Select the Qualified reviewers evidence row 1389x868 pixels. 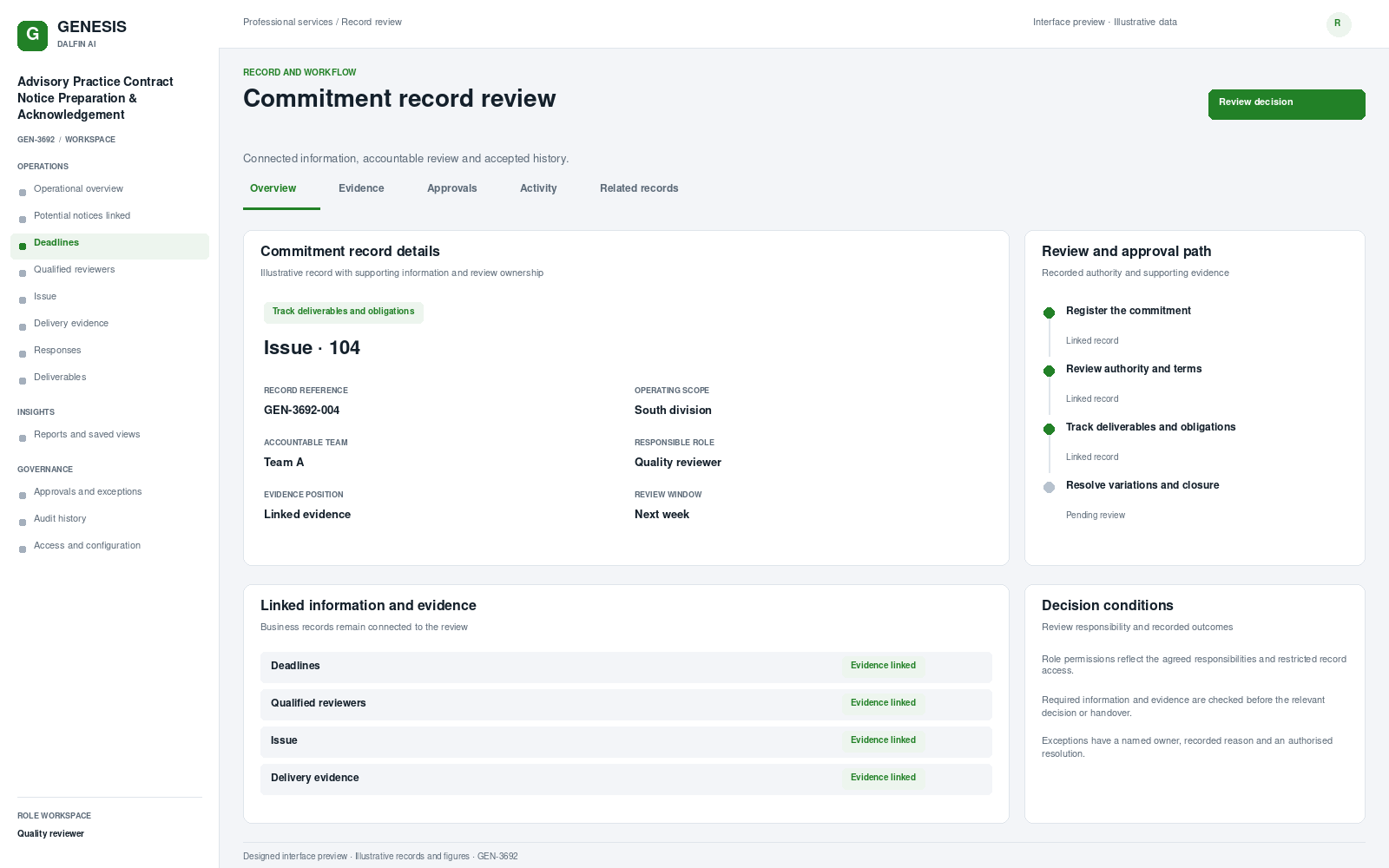pos(626,705)
